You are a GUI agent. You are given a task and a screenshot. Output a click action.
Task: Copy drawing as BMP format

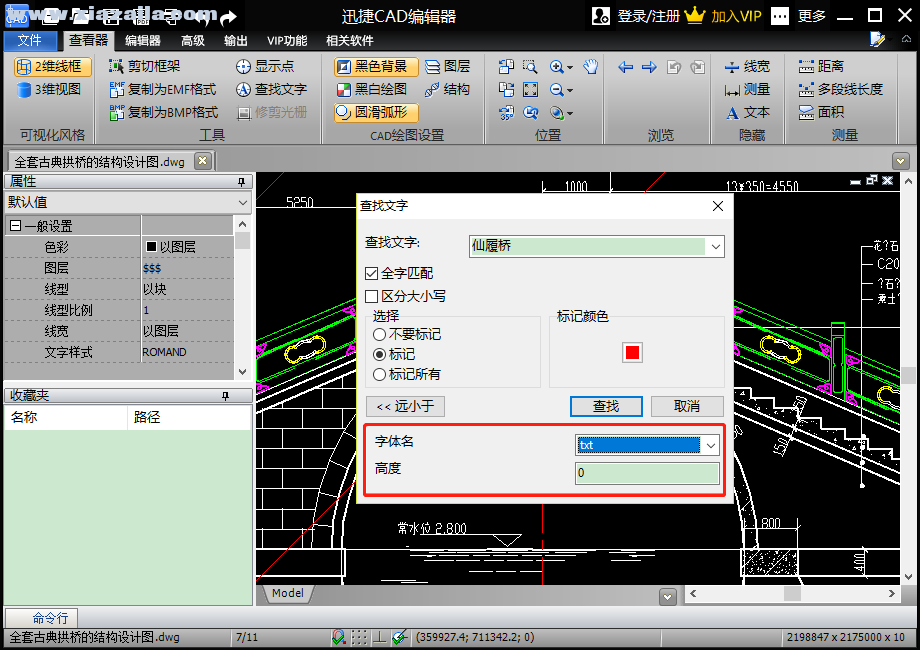coord(164,112)
